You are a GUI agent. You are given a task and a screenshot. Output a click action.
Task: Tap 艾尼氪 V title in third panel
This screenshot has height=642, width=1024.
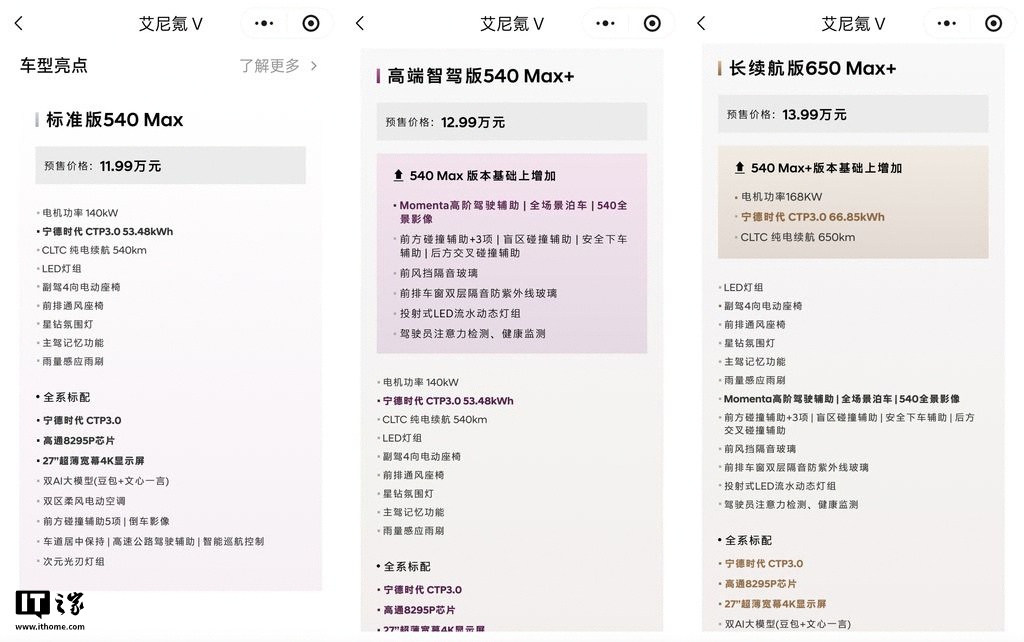tap(853, 24)
